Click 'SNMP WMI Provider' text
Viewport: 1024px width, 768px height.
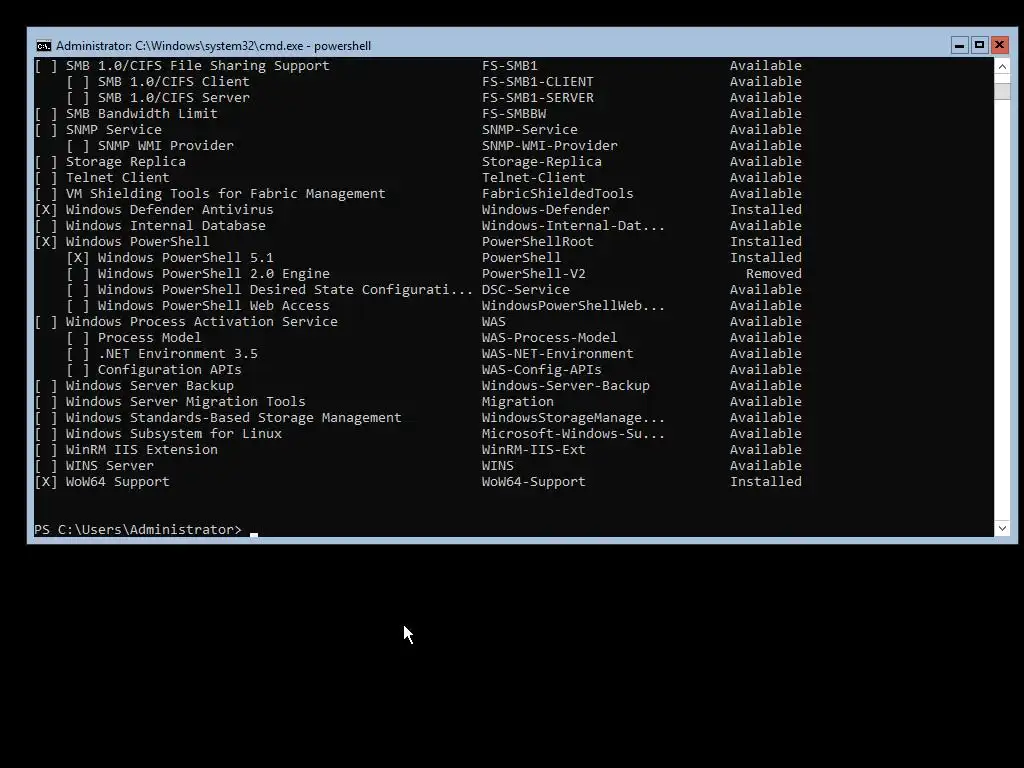166,146
